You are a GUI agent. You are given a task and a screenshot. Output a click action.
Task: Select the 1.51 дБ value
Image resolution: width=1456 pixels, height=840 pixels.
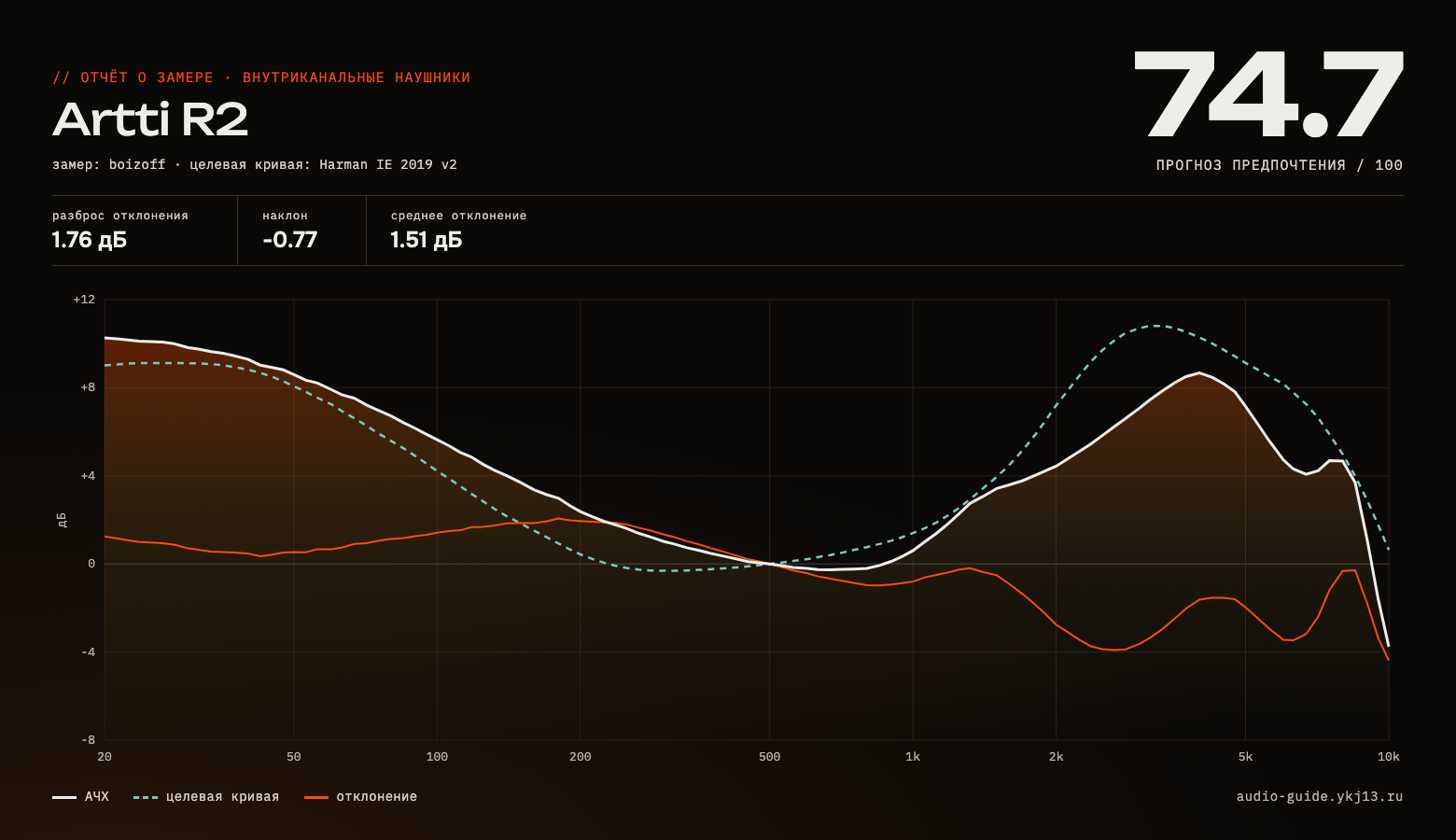click(x=427, y=240)
